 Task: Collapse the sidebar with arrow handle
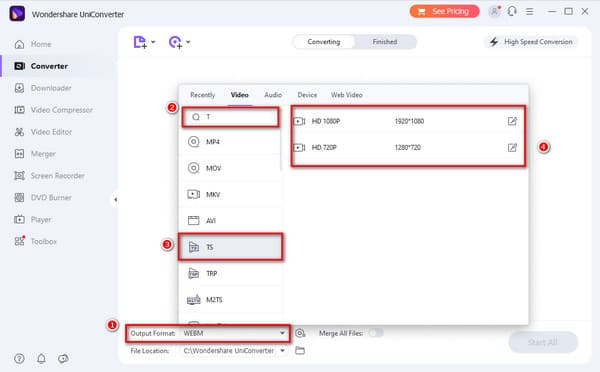[115, 199]
